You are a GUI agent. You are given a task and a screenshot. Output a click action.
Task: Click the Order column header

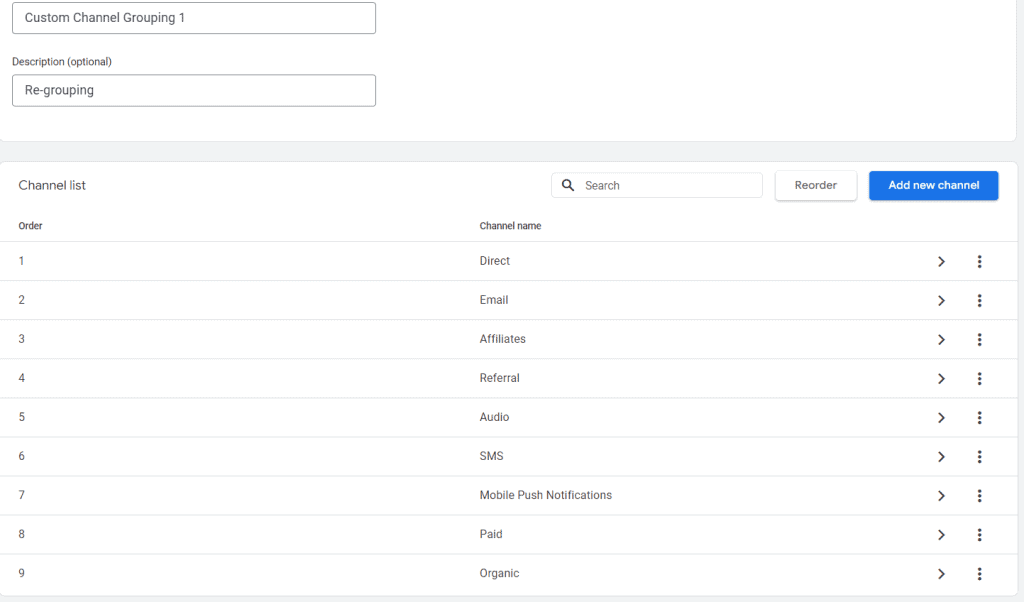[x=30, y=226]
